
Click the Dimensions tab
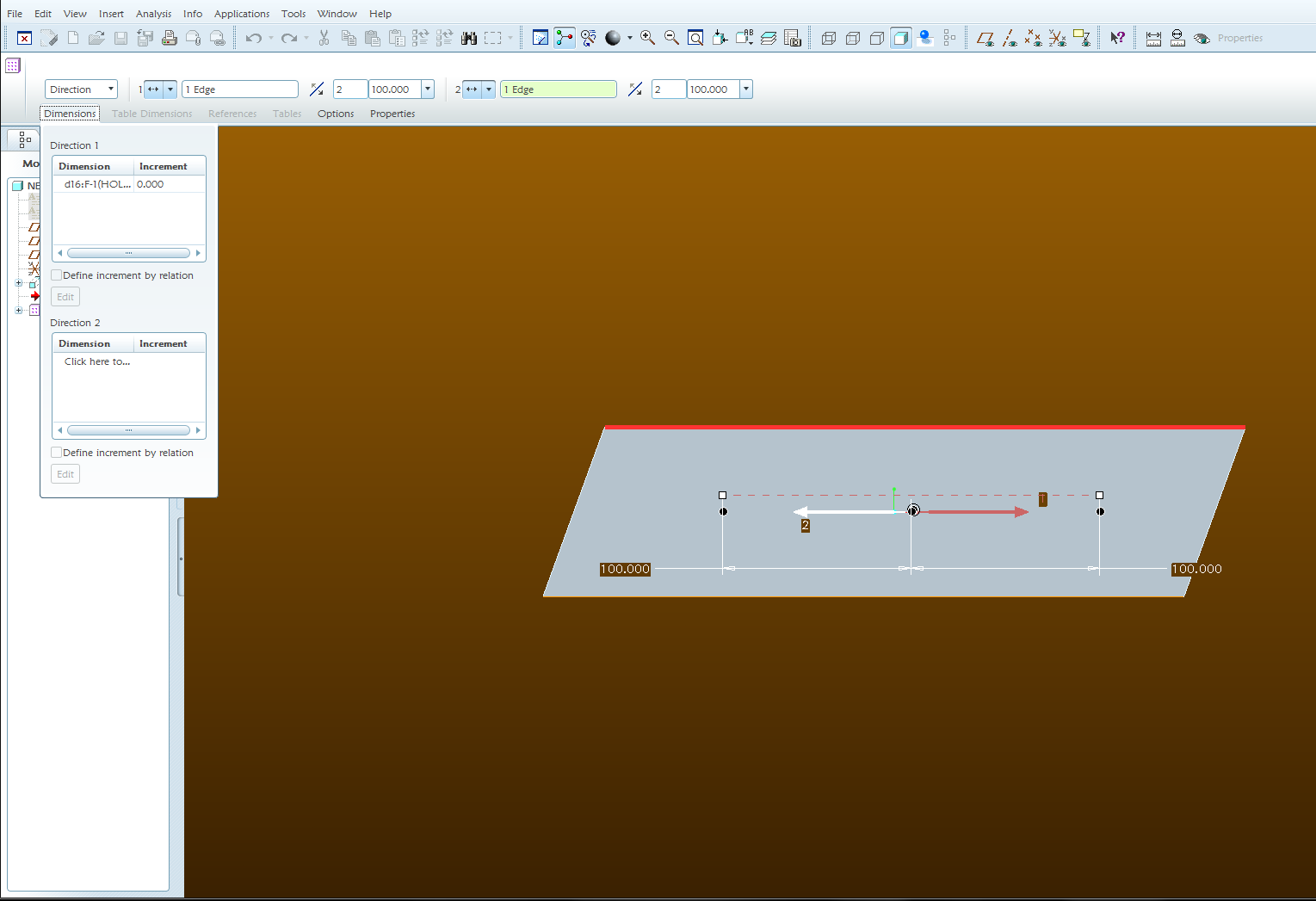[70, 114]
